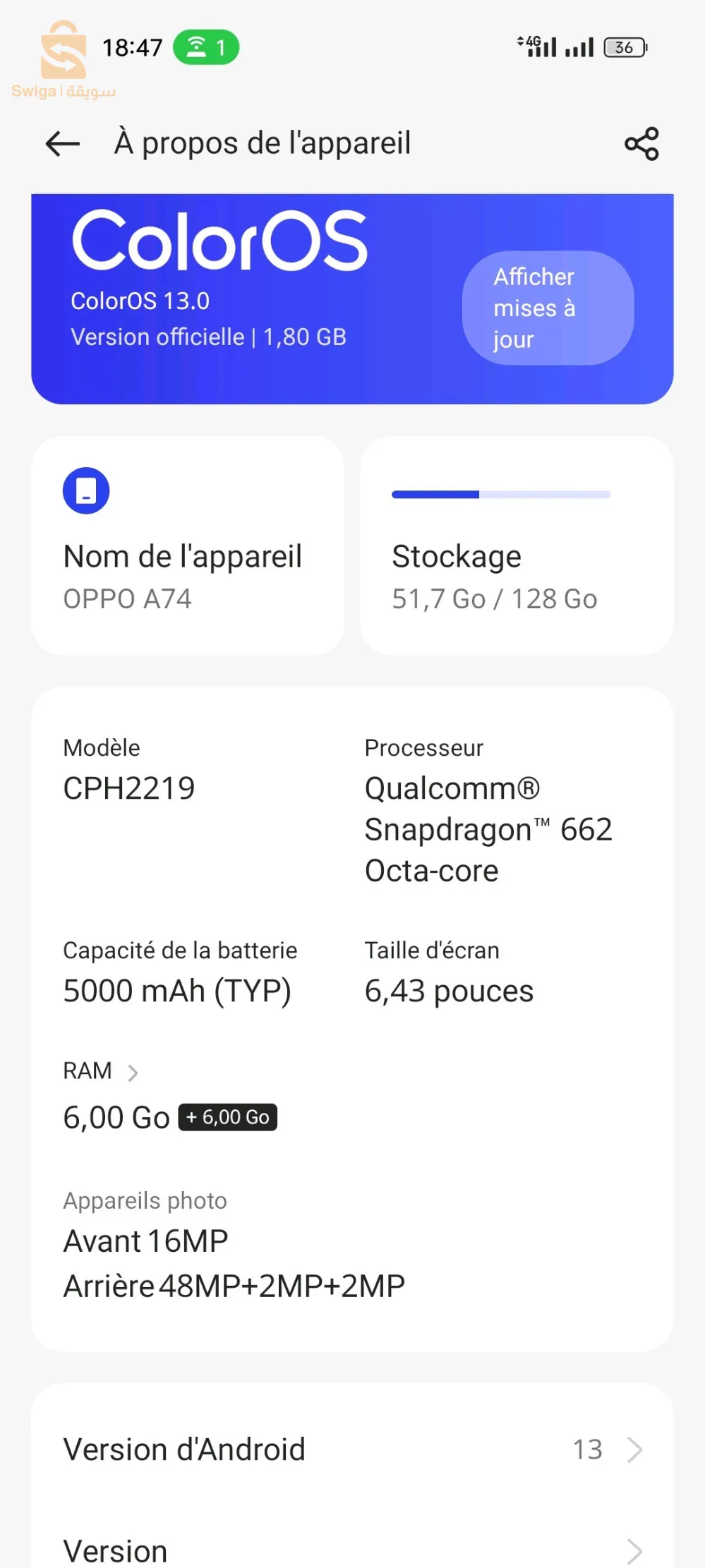Viewport: 705px width, 1568px height.
Task: Tap the + 6,00 Go RAM extension badge
Action: point(227,1117)
